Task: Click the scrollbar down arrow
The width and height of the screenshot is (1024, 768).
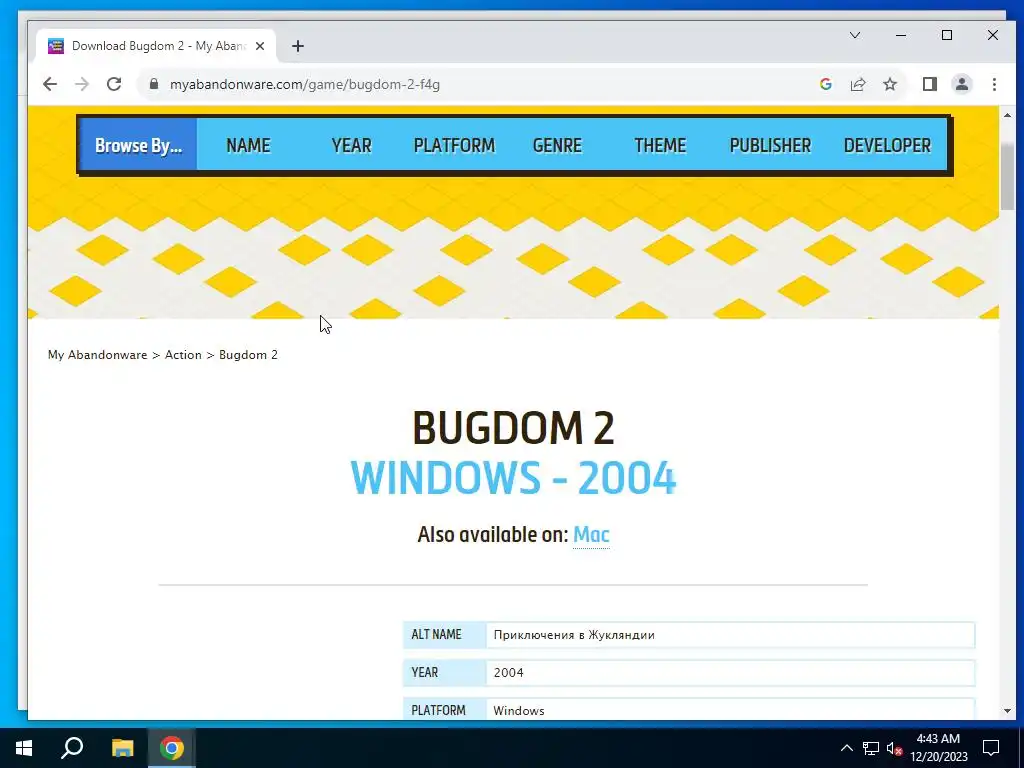Action: tap(1007, 711)
